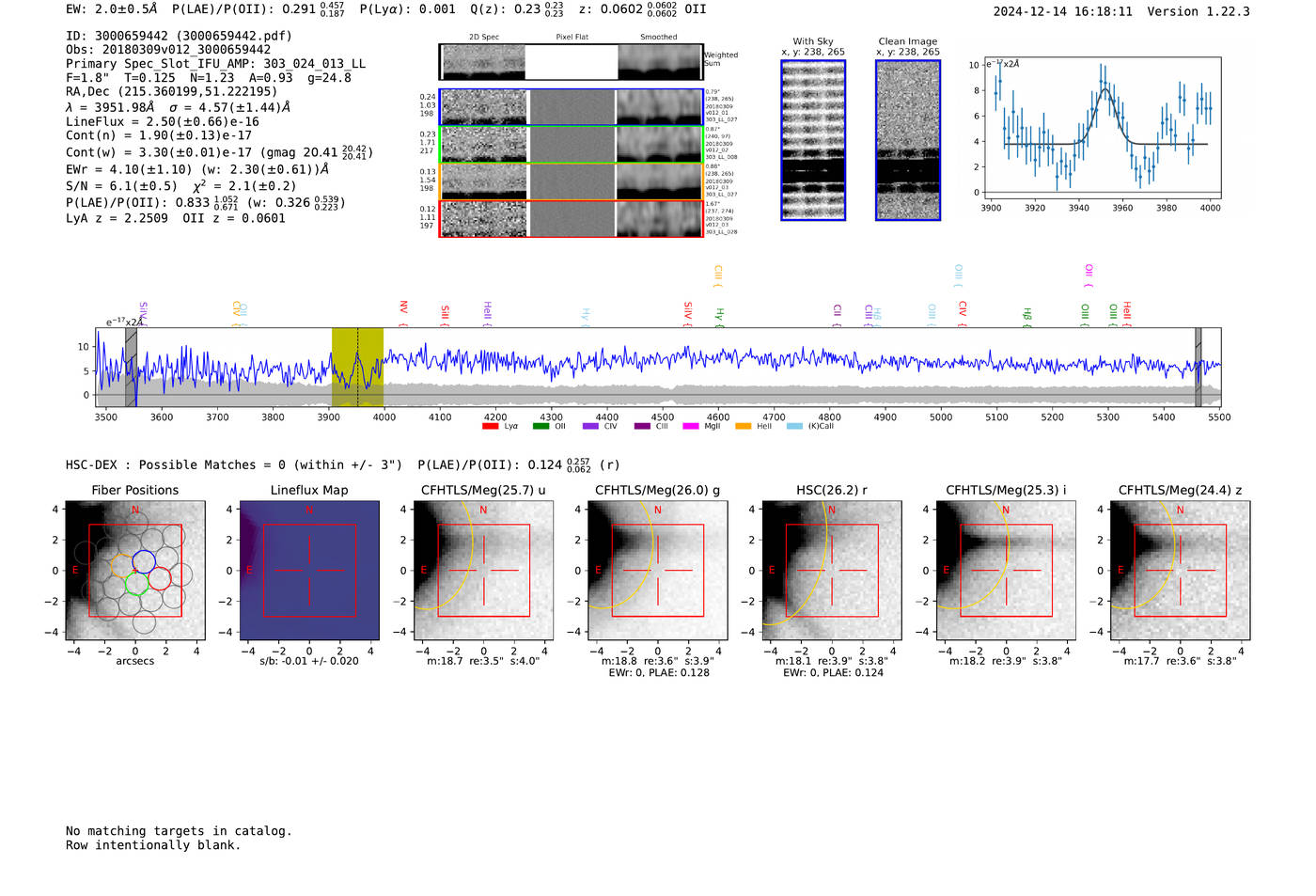Click the red Lyα legend swatch
The height and width of the screenshot is (896, 1316).
[x=490, y=426]
